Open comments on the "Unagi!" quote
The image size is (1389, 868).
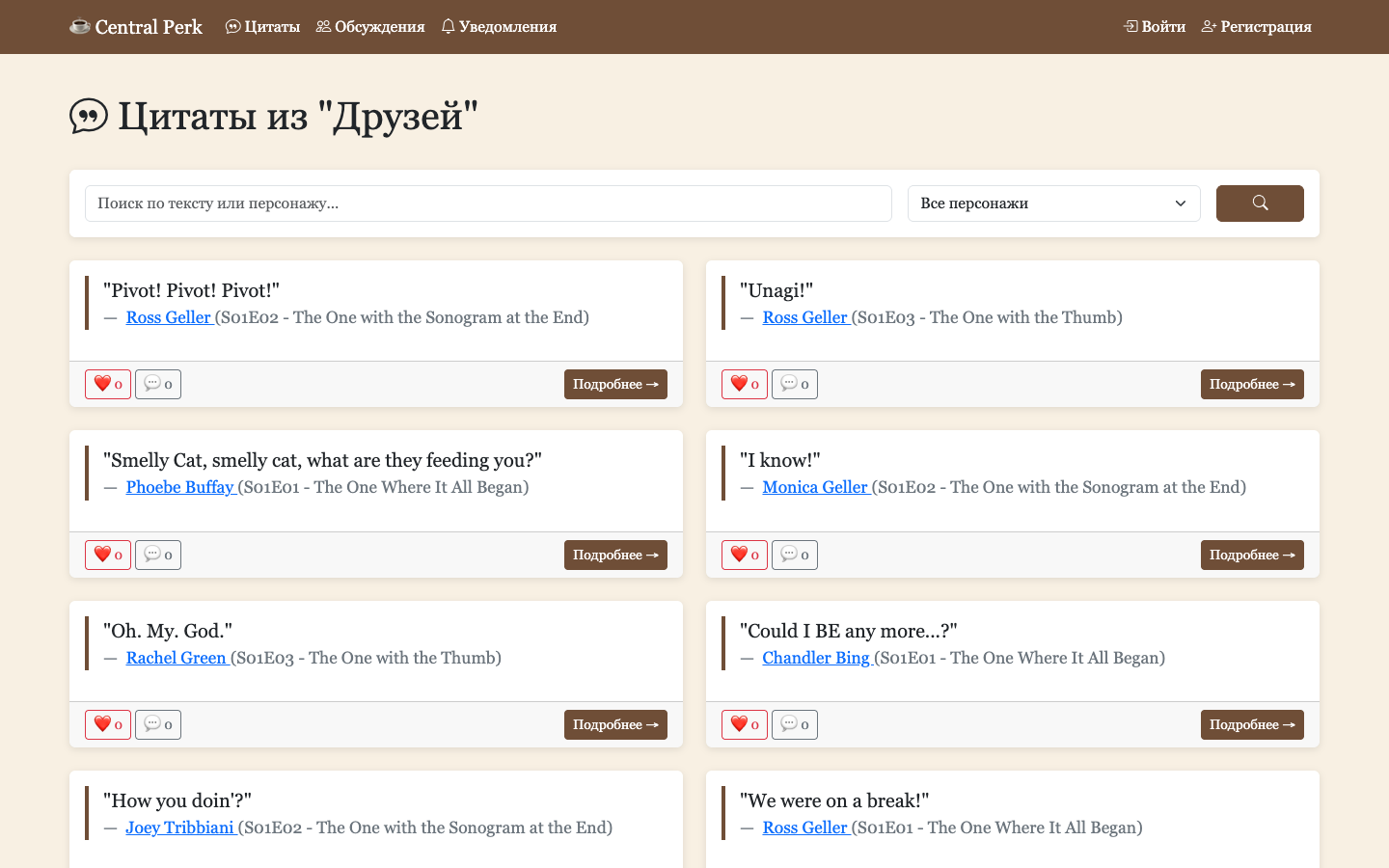pos(795,384)
